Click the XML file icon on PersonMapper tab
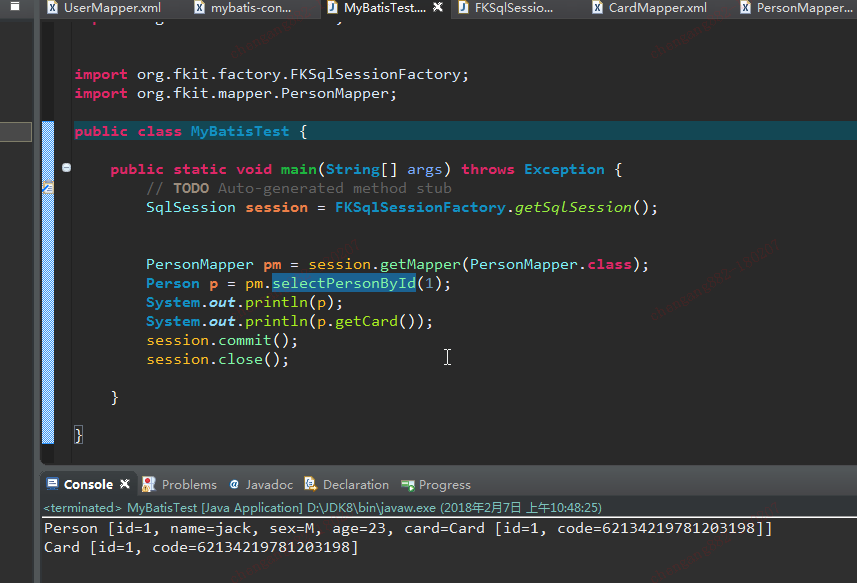 coord(746,7)
